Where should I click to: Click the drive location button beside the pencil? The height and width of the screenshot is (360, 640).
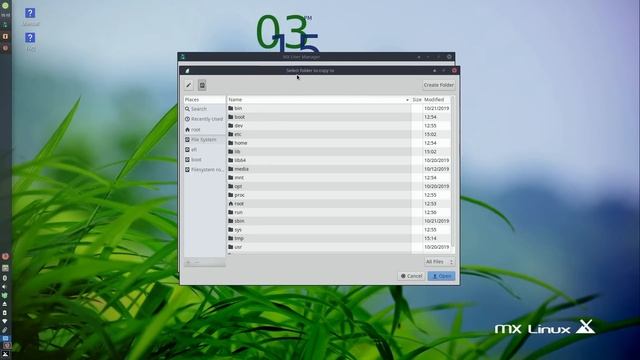click(202, 85)
